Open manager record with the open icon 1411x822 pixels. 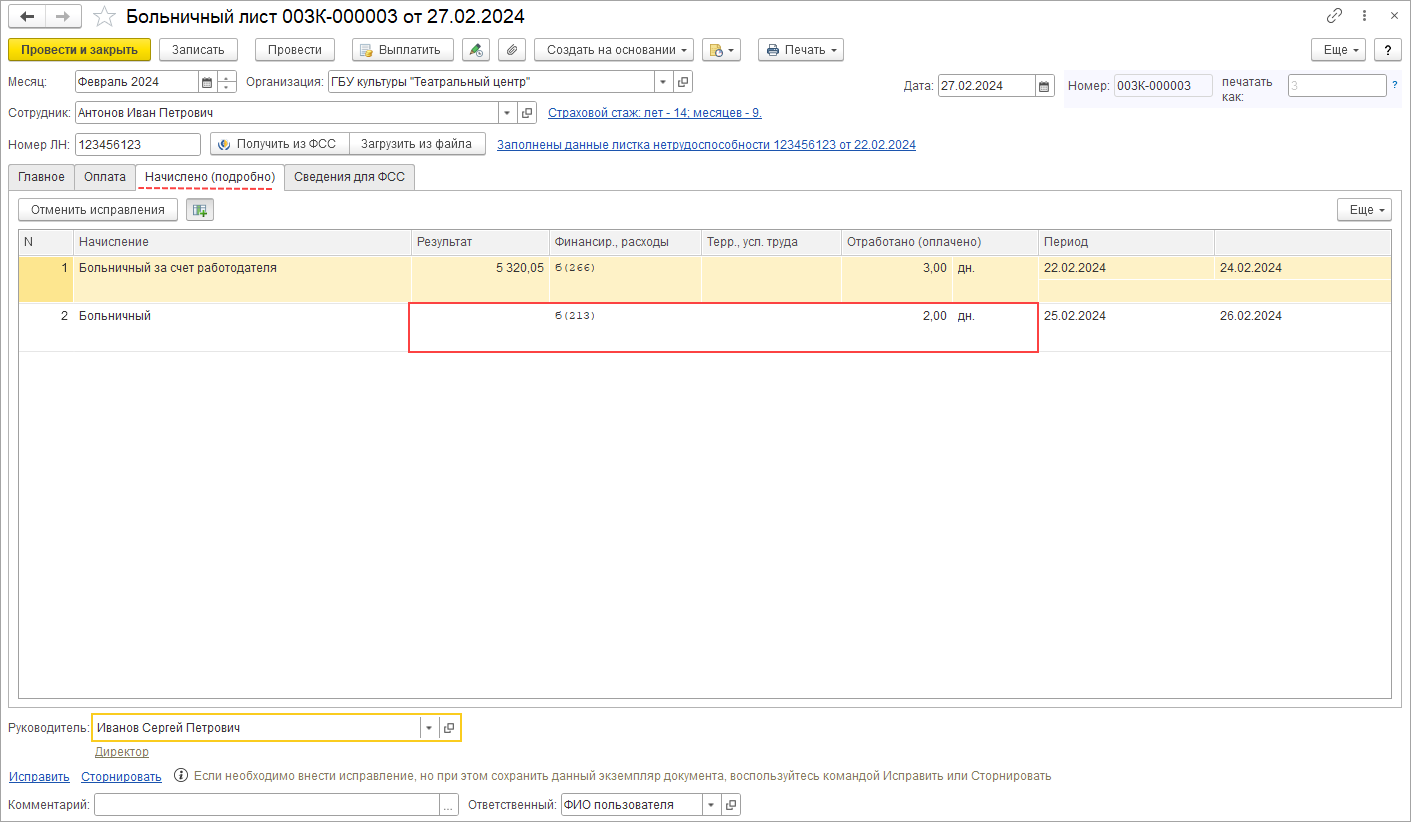coord(449,728)
